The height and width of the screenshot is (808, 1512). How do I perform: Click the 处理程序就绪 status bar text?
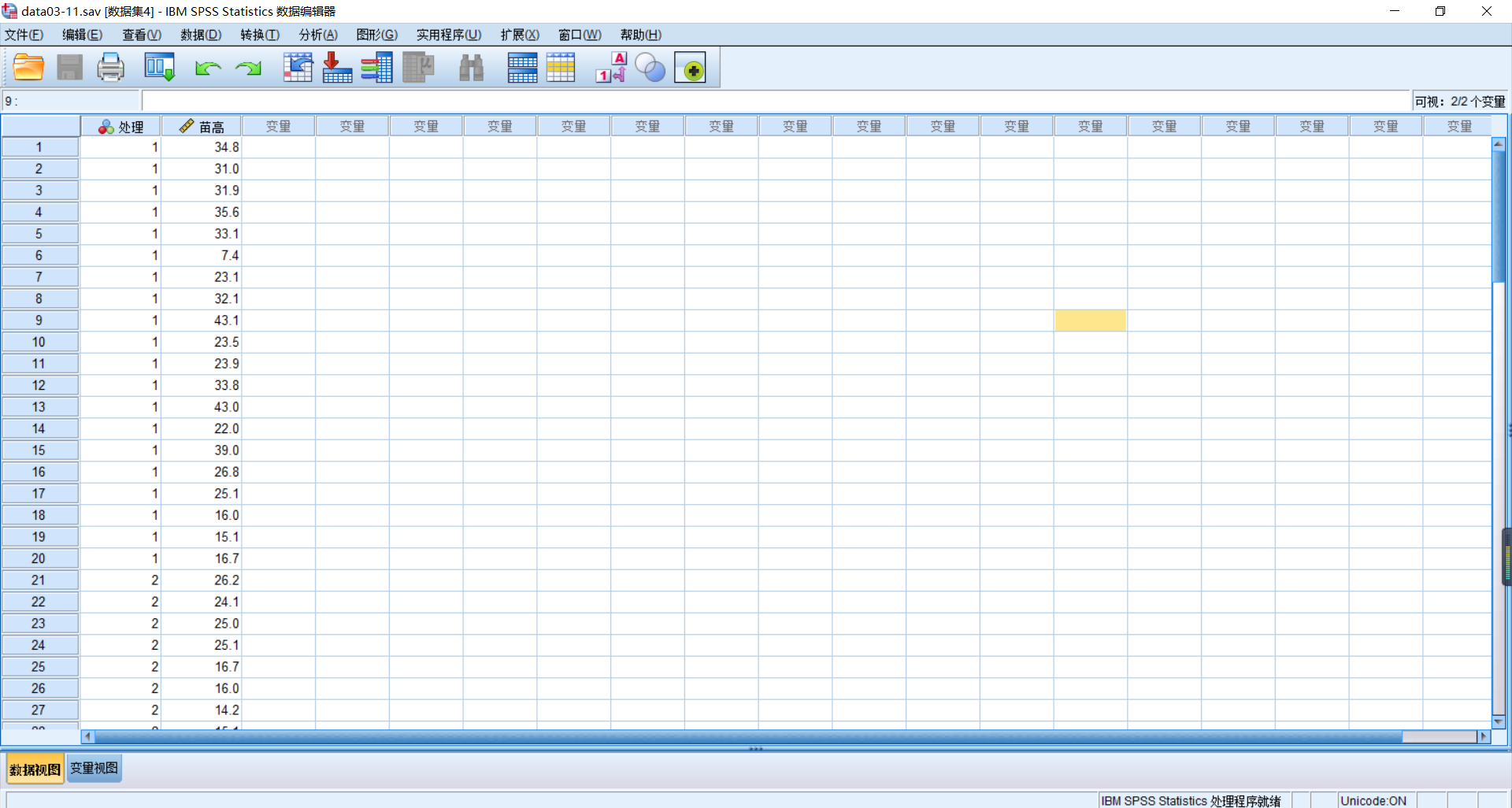(x=1245, y=801)
